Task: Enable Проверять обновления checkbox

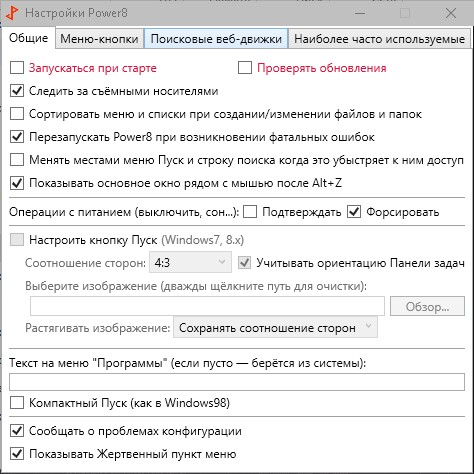Action: pyautogui.click(x=245, y=68)
